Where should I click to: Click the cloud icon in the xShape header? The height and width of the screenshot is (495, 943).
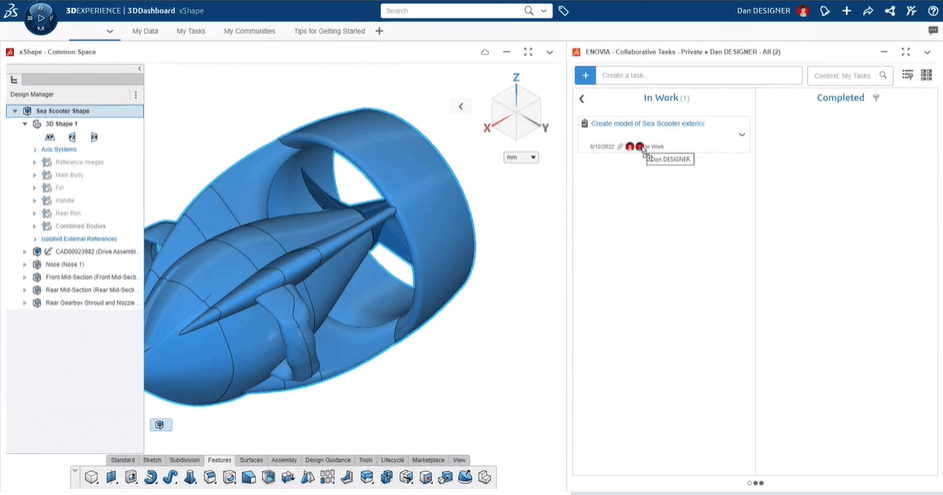[485, 52]
